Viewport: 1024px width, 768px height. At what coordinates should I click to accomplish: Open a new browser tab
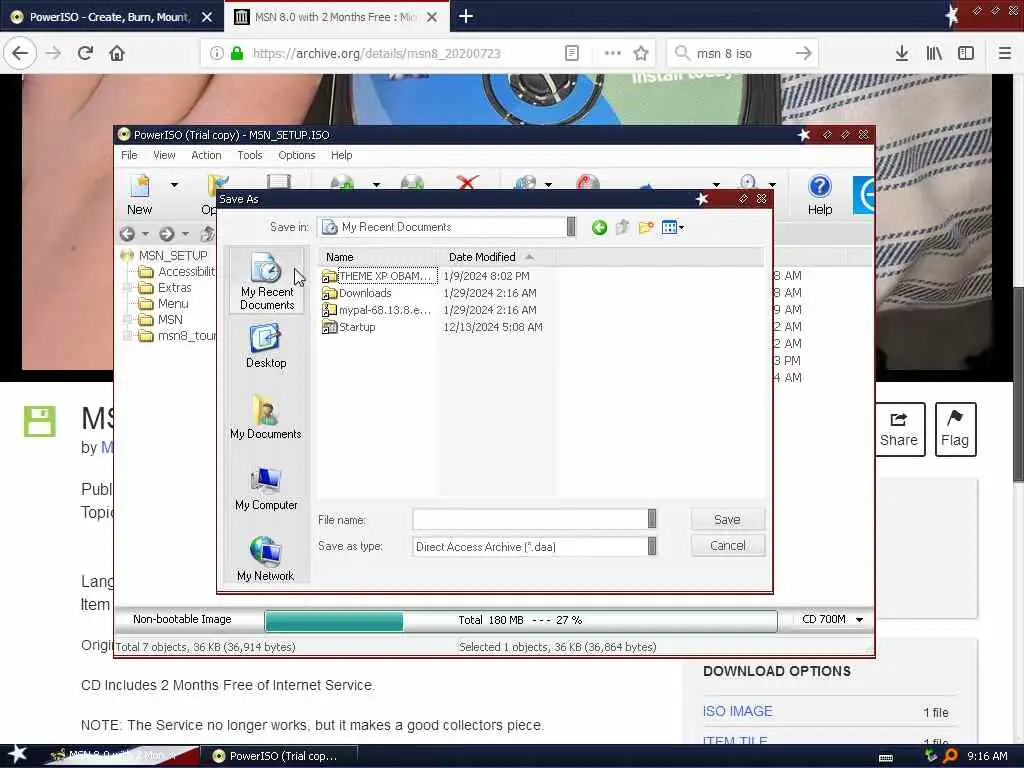pyautogui.click(x=466, y=16)
